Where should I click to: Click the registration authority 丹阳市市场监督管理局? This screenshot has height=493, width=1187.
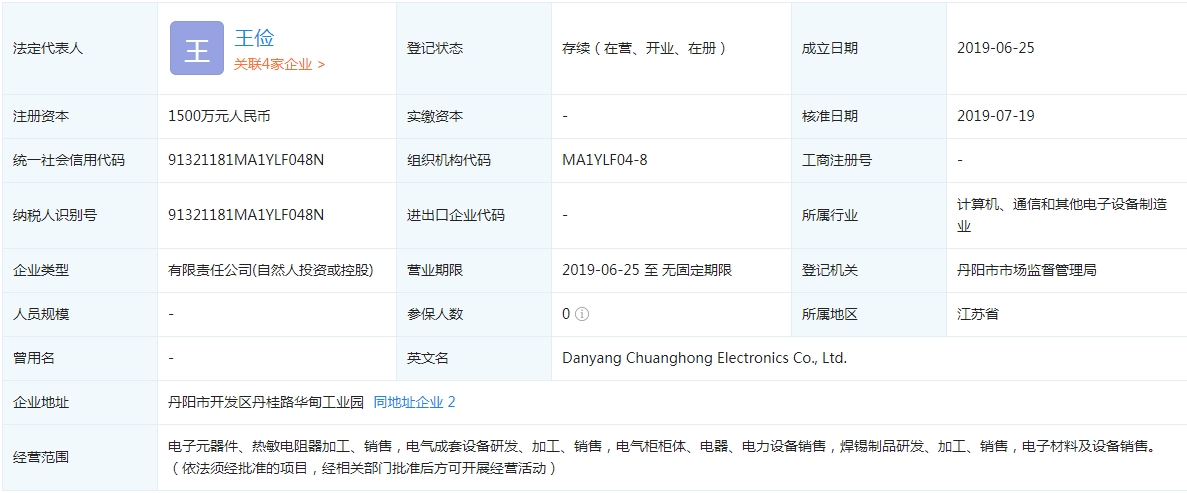[x=1026, y=270]
